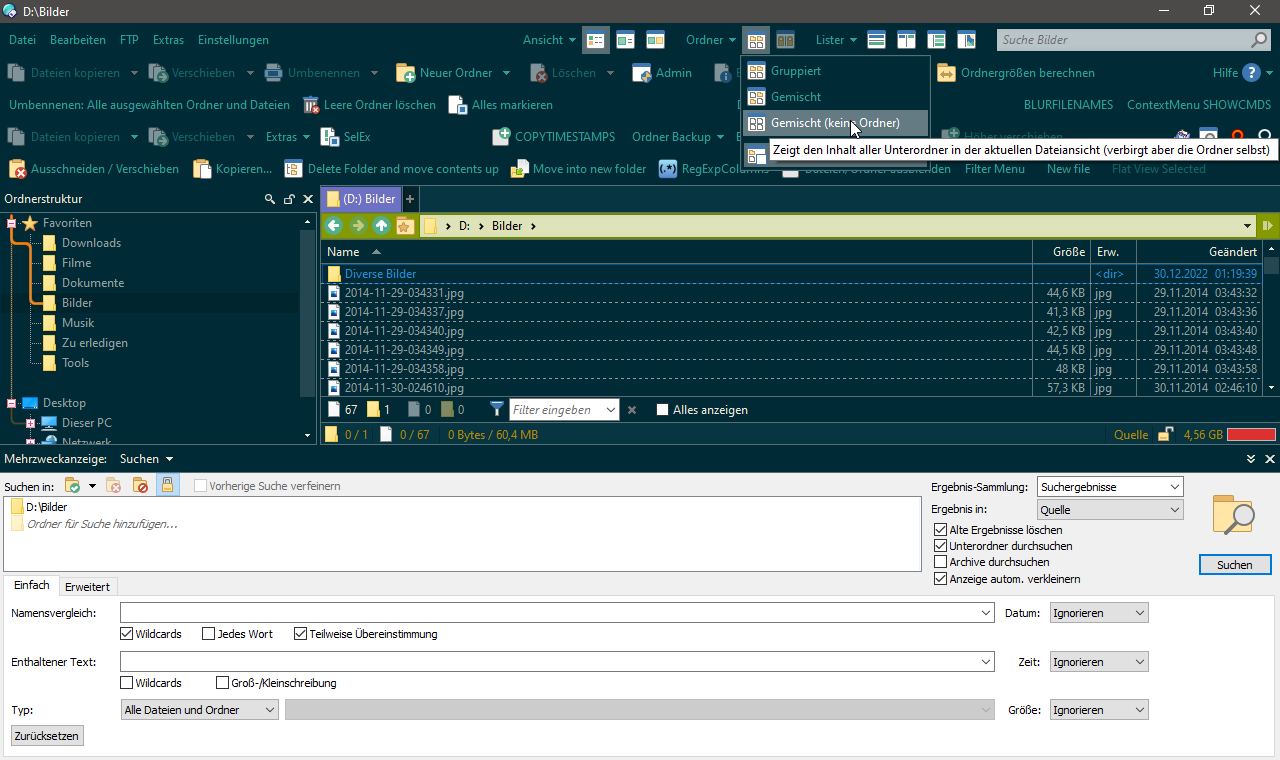Screen dimensions: 1280x760
Task: Open the Typ Alle Dateien und Ordner dropdown
Action: (200, 710)
